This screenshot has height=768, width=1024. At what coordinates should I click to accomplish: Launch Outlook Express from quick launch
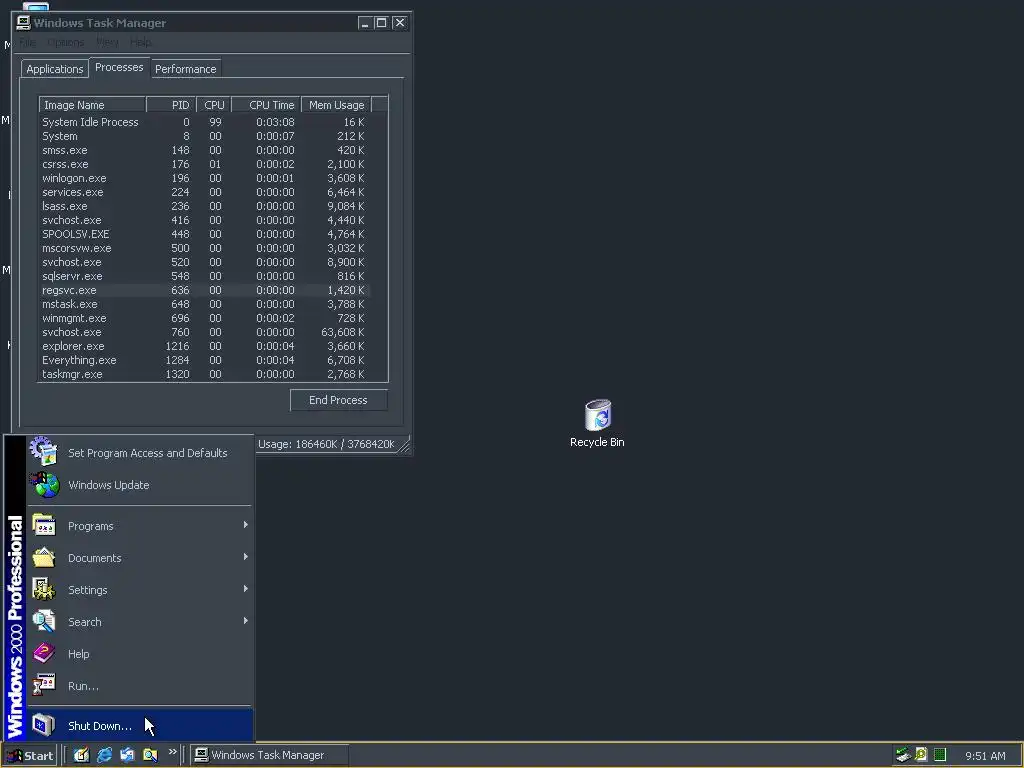(x=127, y=755)
